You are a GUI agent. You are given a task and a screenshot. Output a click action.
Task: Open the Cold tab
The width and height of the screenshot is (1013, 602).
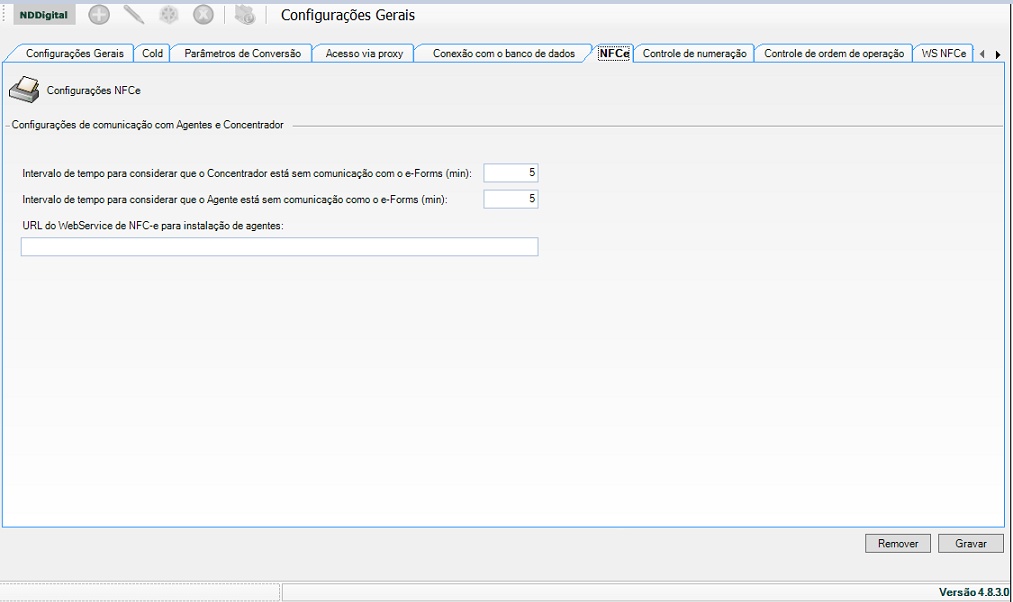(152, 53)
